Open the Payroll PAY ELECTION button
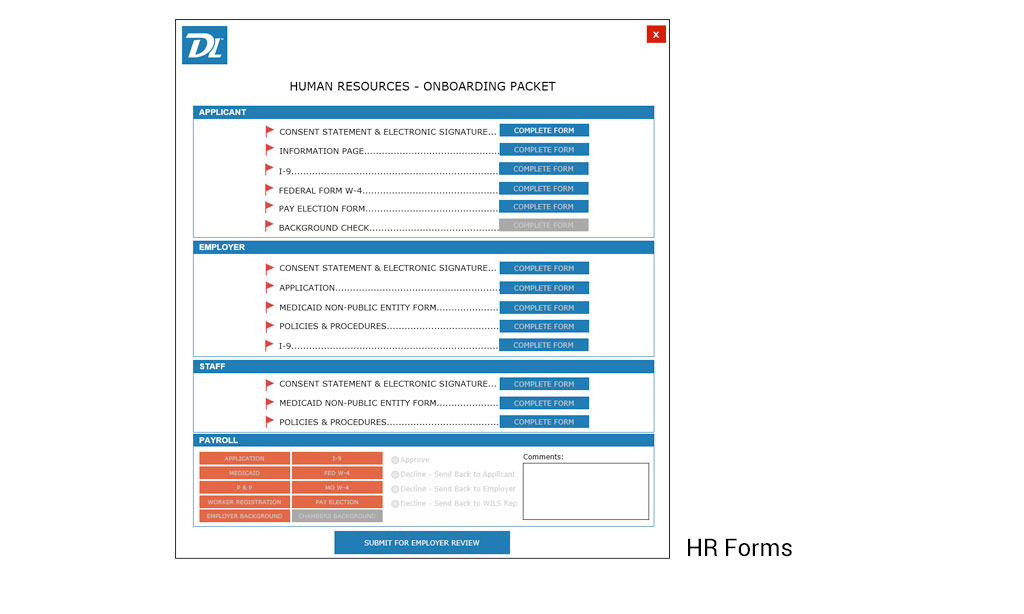Screen dimensions: 1024x614 337,502
